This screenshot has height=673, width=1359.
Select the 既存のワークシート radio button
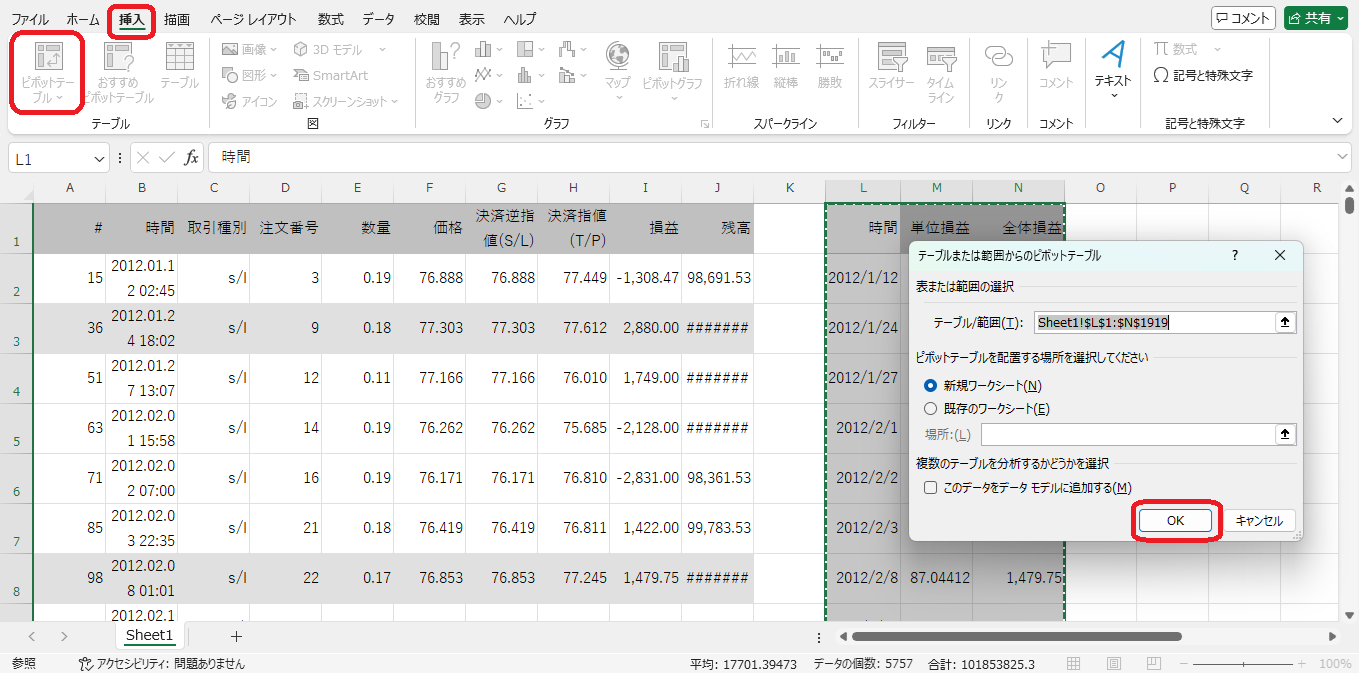pyautogui.click(x=931, y=408)
